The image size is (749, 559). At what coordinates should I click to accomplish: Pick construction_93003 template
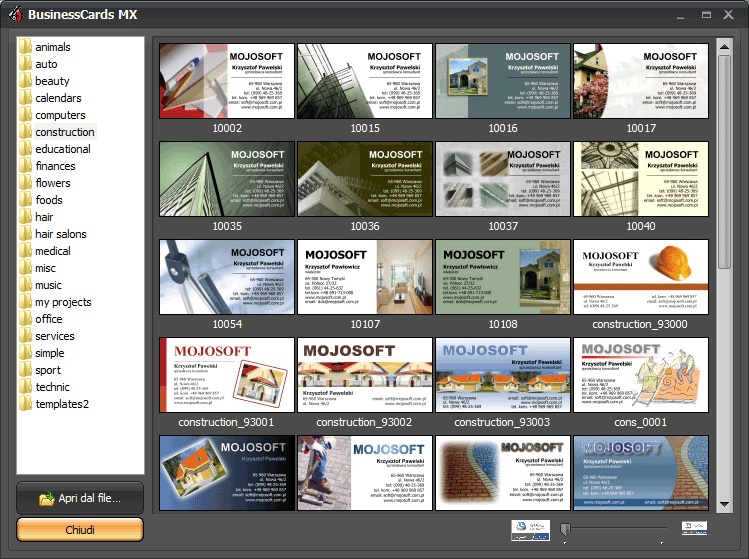point(503,375)
